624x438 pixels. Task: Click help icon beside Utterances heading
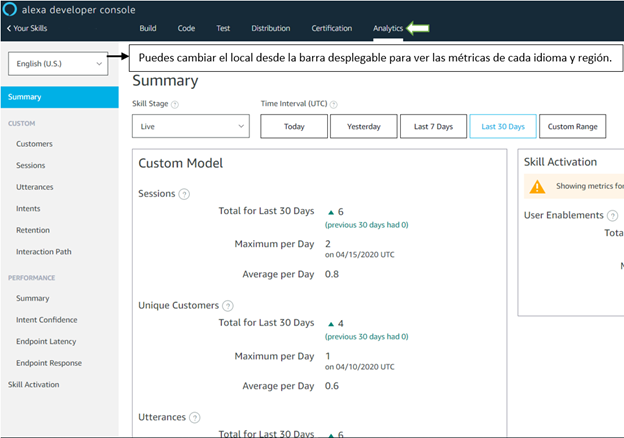(194, 418)
